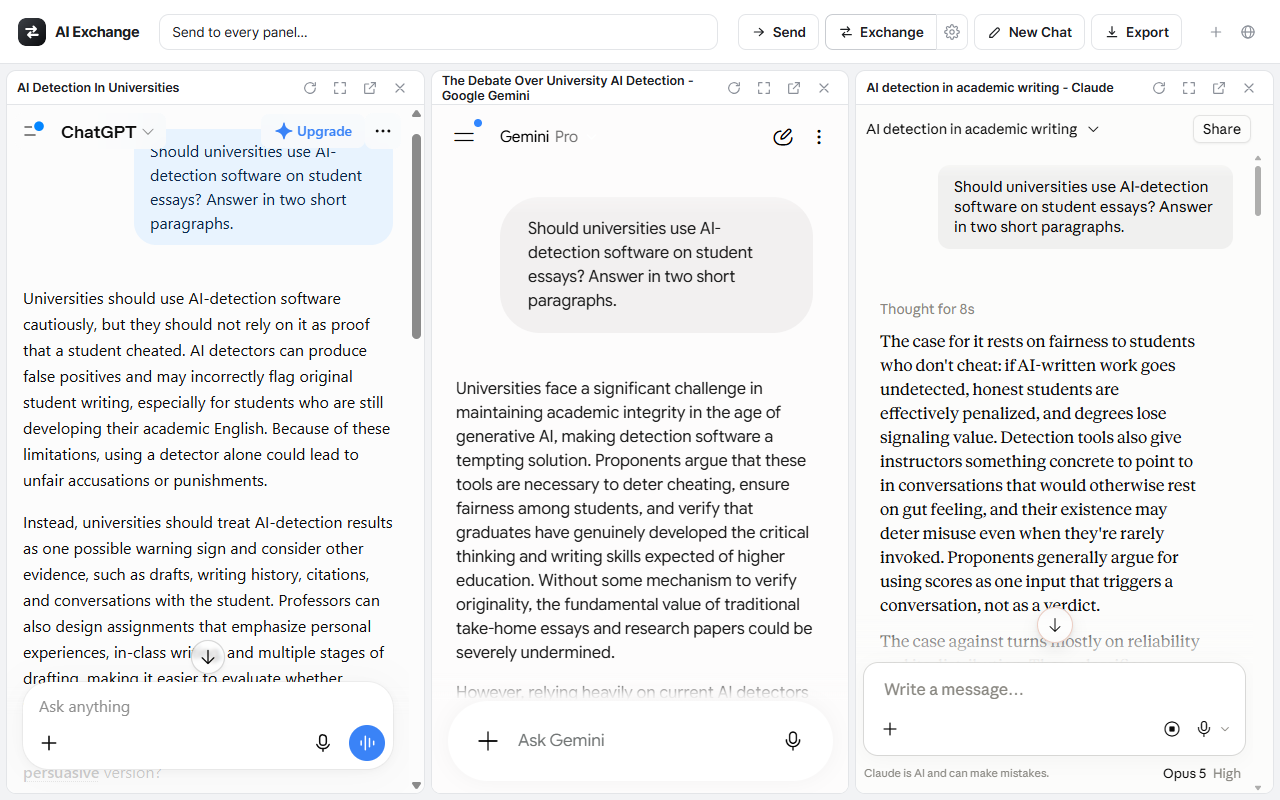Screen dimensions: 1280x800
Task: Open Claude panel in external window
Action: (x=1219, y=88)
